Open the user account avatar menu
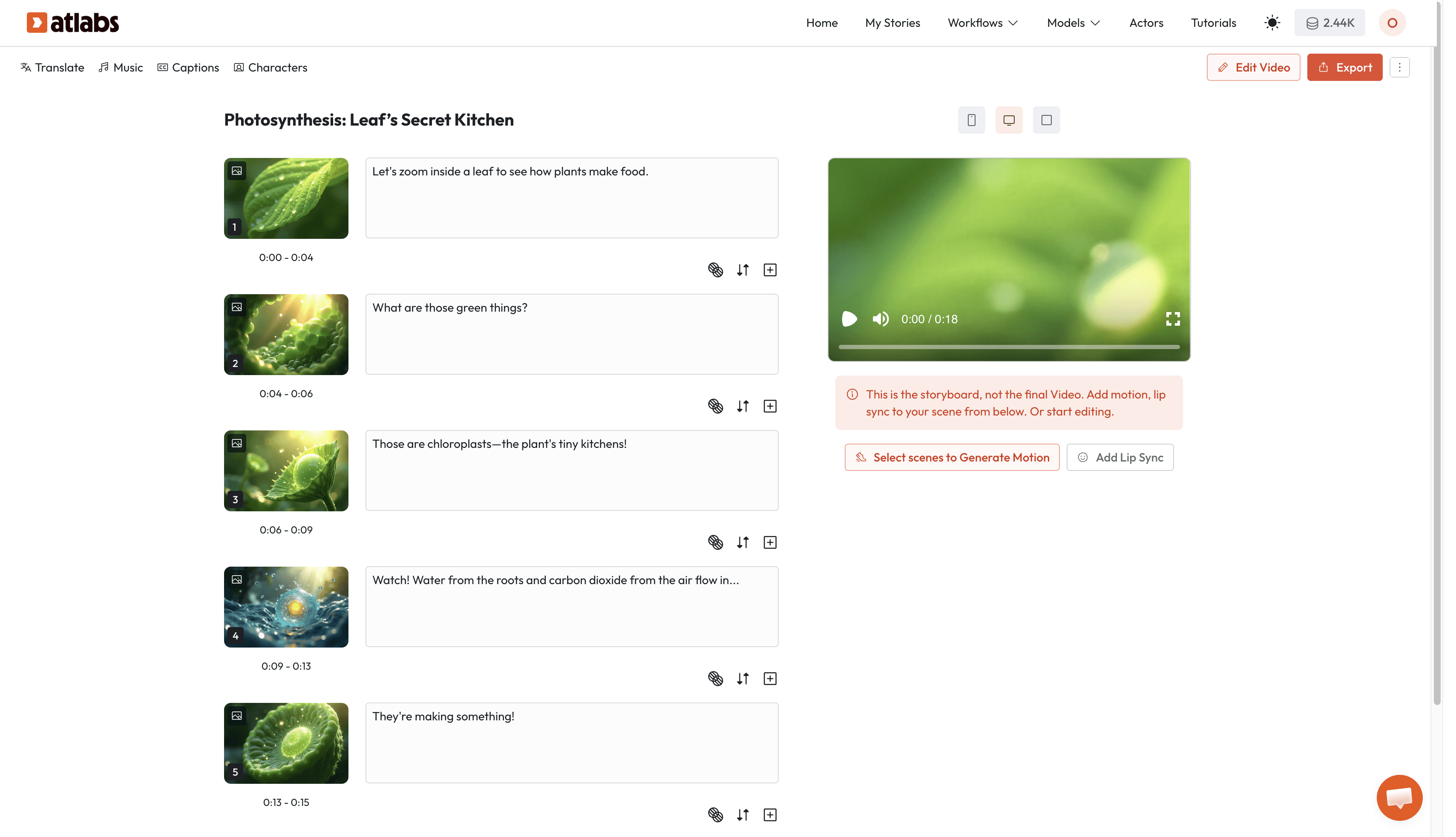This screenshot has width=1456, height=837. coord(1392,23)
